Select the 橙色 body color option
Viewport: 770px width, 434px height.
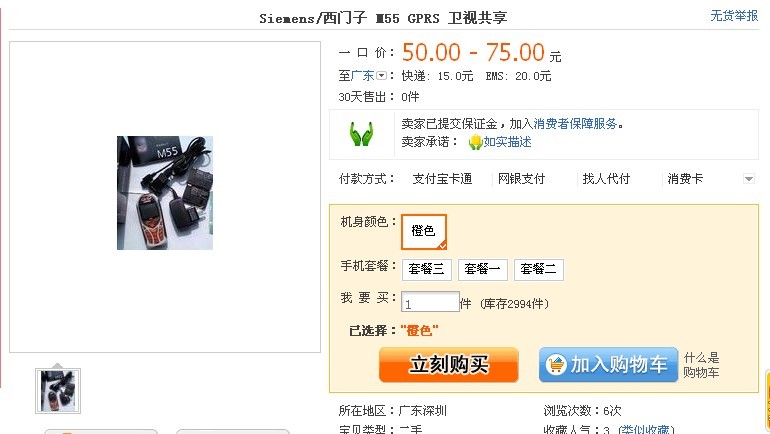[424, 231]
